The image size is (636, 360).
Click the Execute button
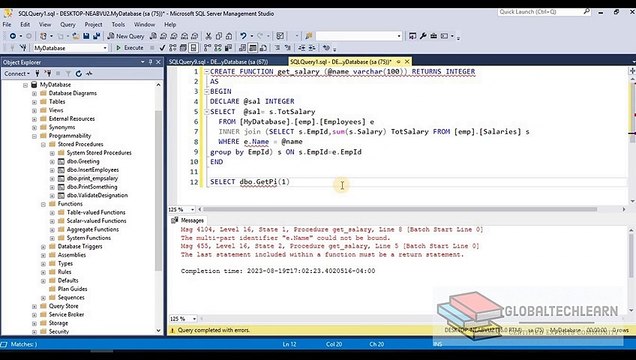130,48
